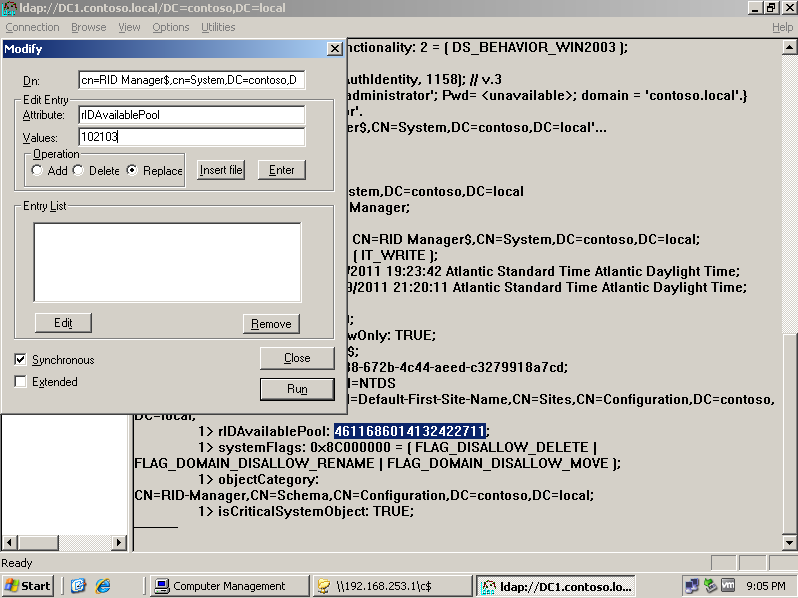Open the Browse menu
798x598 pixels.
[x=89, y=27]
